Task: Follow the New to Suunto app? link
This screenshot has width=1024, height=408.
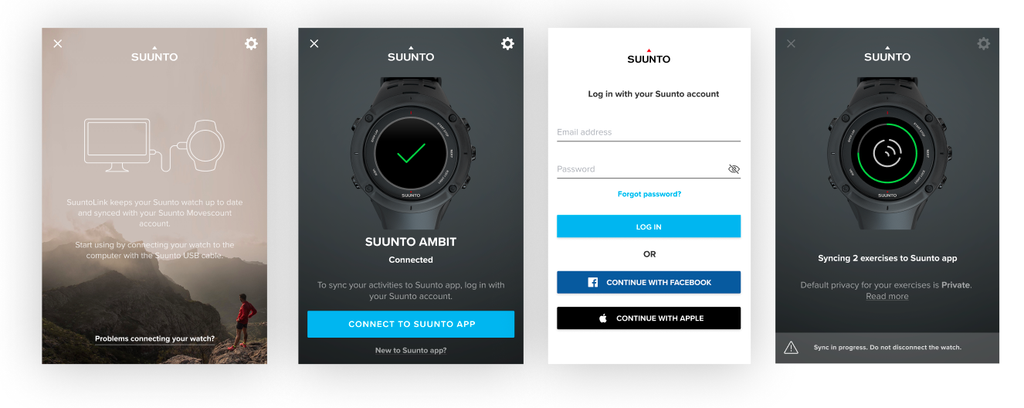Action: click(411, 351)
